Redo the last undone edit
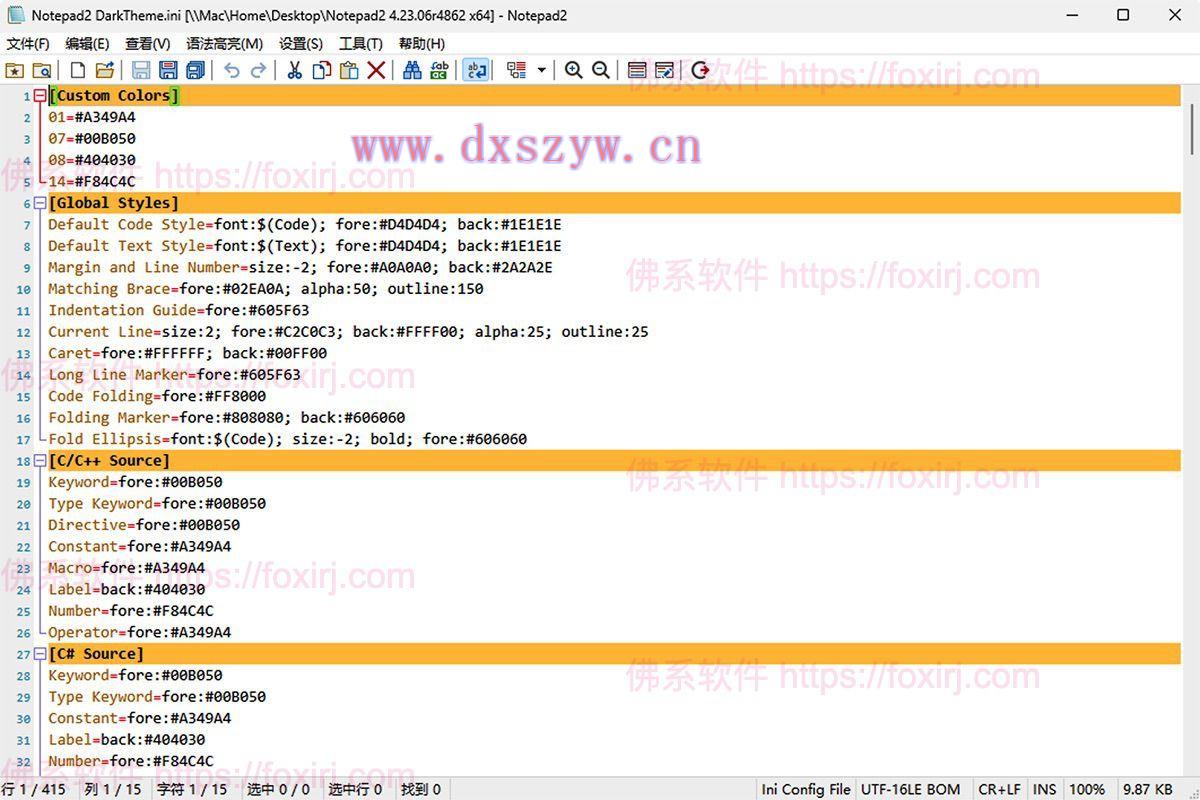Screen dimensions: 1200x800 (258, 70)
